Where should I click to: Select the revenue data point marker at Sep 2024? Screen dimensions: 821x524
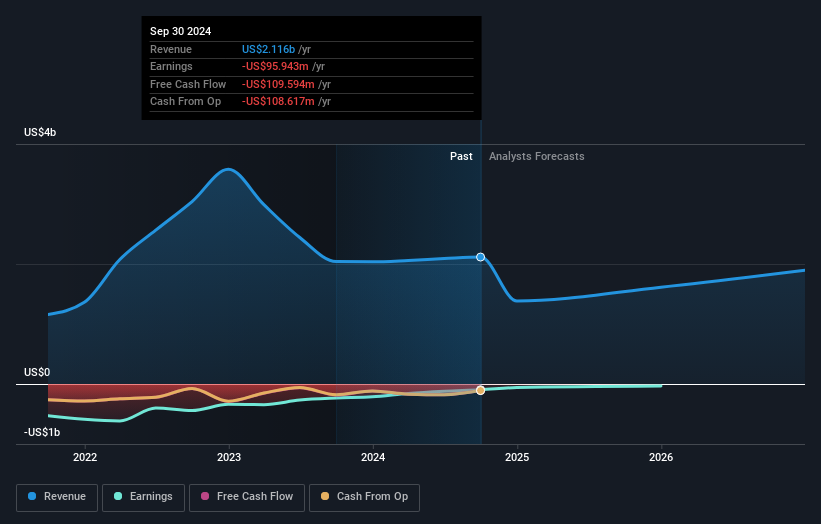[481, 257]
